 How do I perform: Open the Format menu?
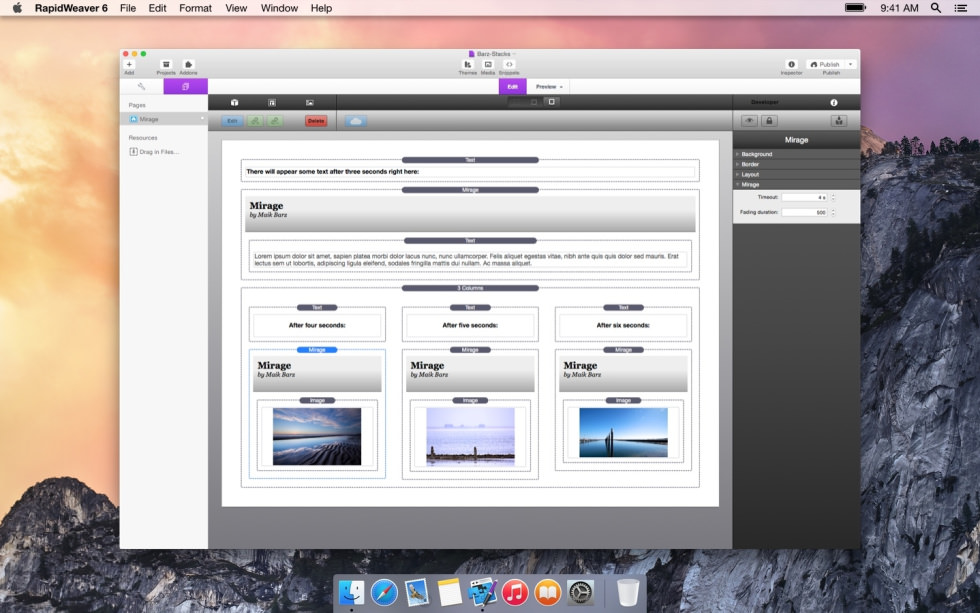(196, 8)
